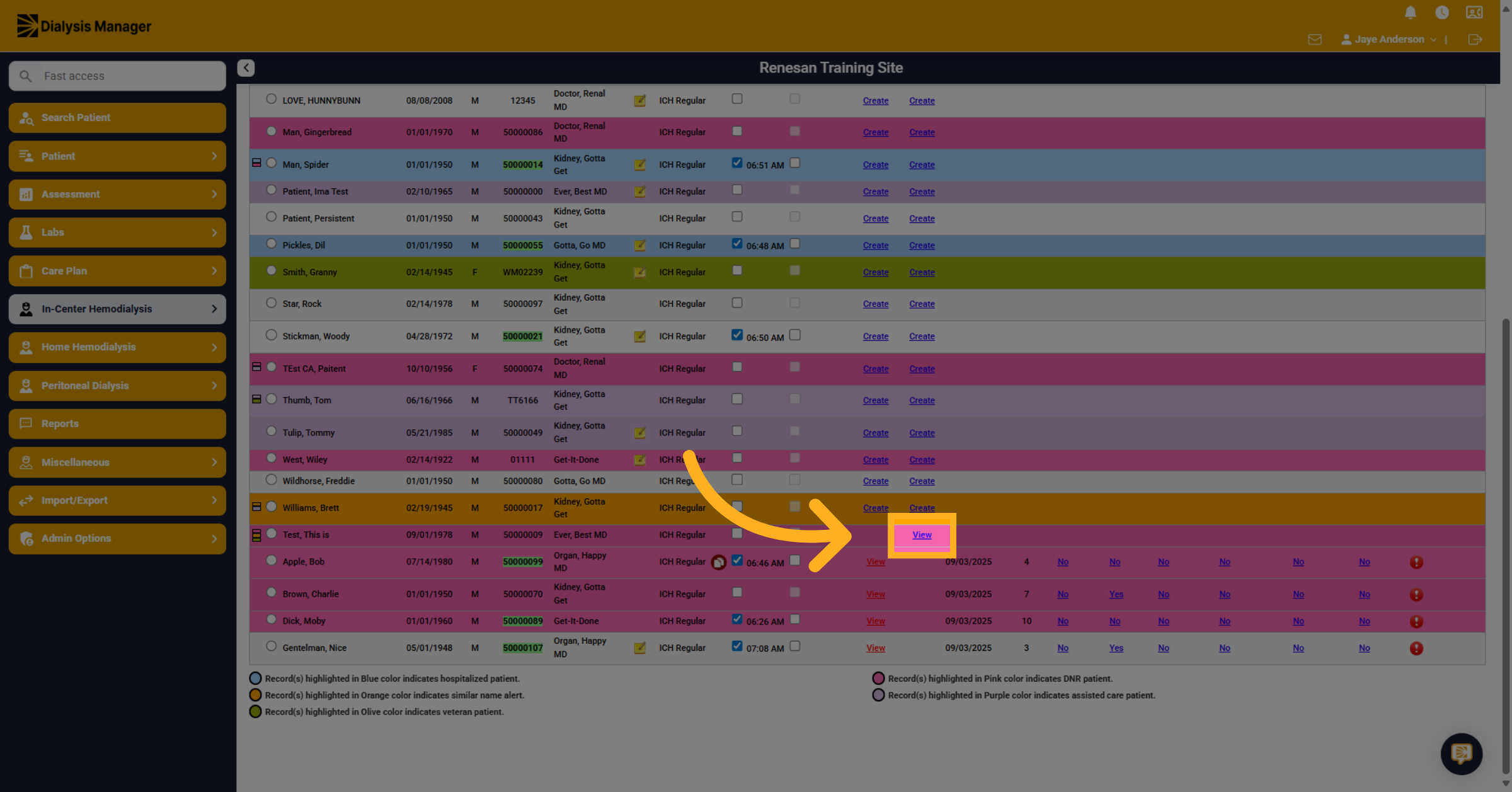Click the first Create link for Star, Rock

pyautogui.click(x=876, y=304)
